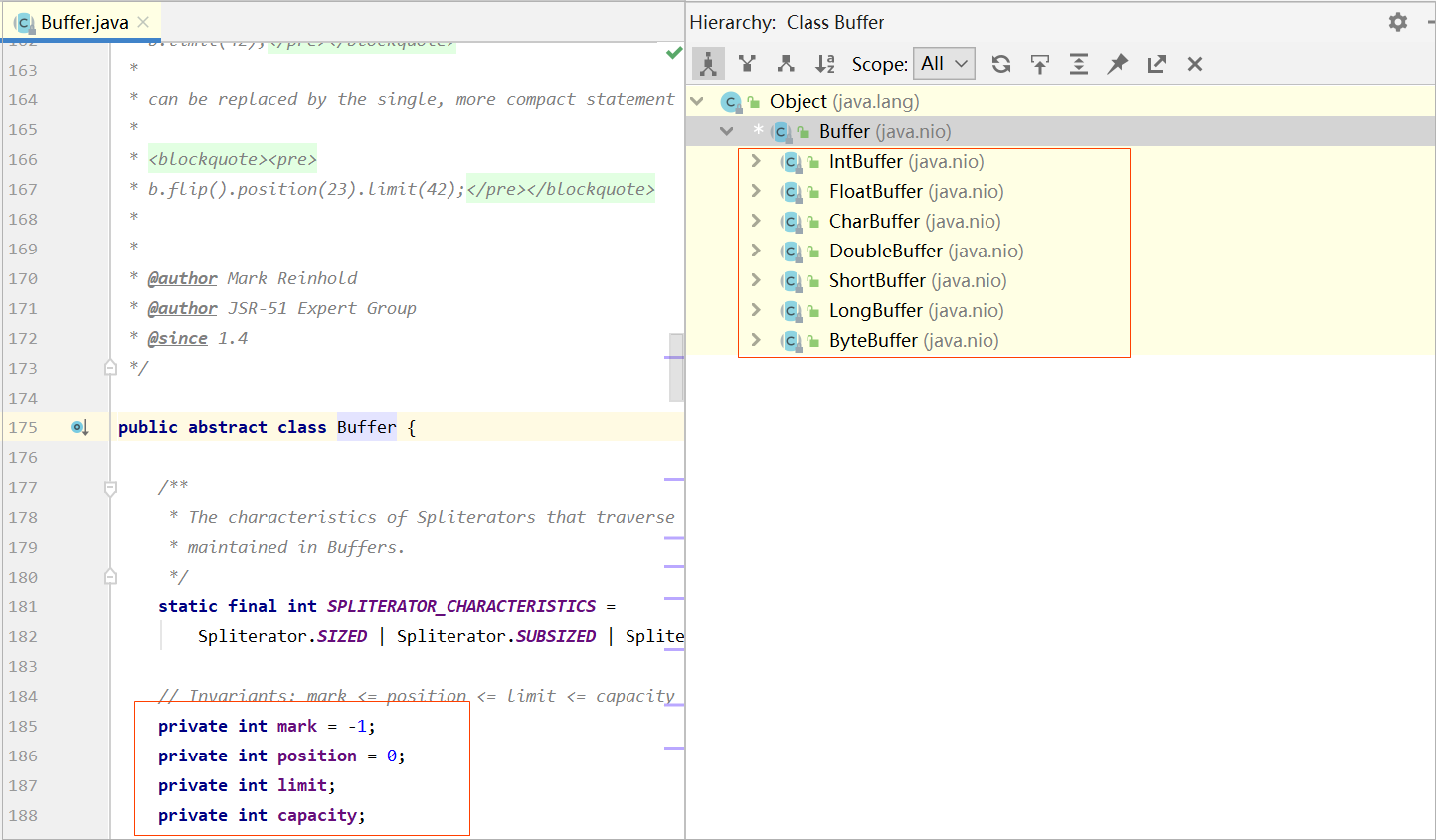
Task: Expand all hierarchy nodes icon
Action: pyautogui.click(x=1079, y=64)
